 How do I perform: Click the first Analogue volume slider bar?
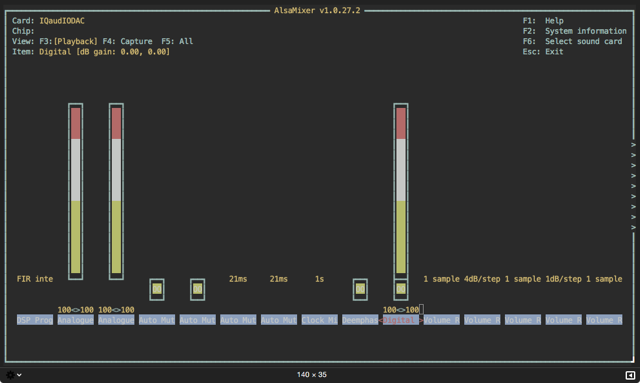pos(76,191)
